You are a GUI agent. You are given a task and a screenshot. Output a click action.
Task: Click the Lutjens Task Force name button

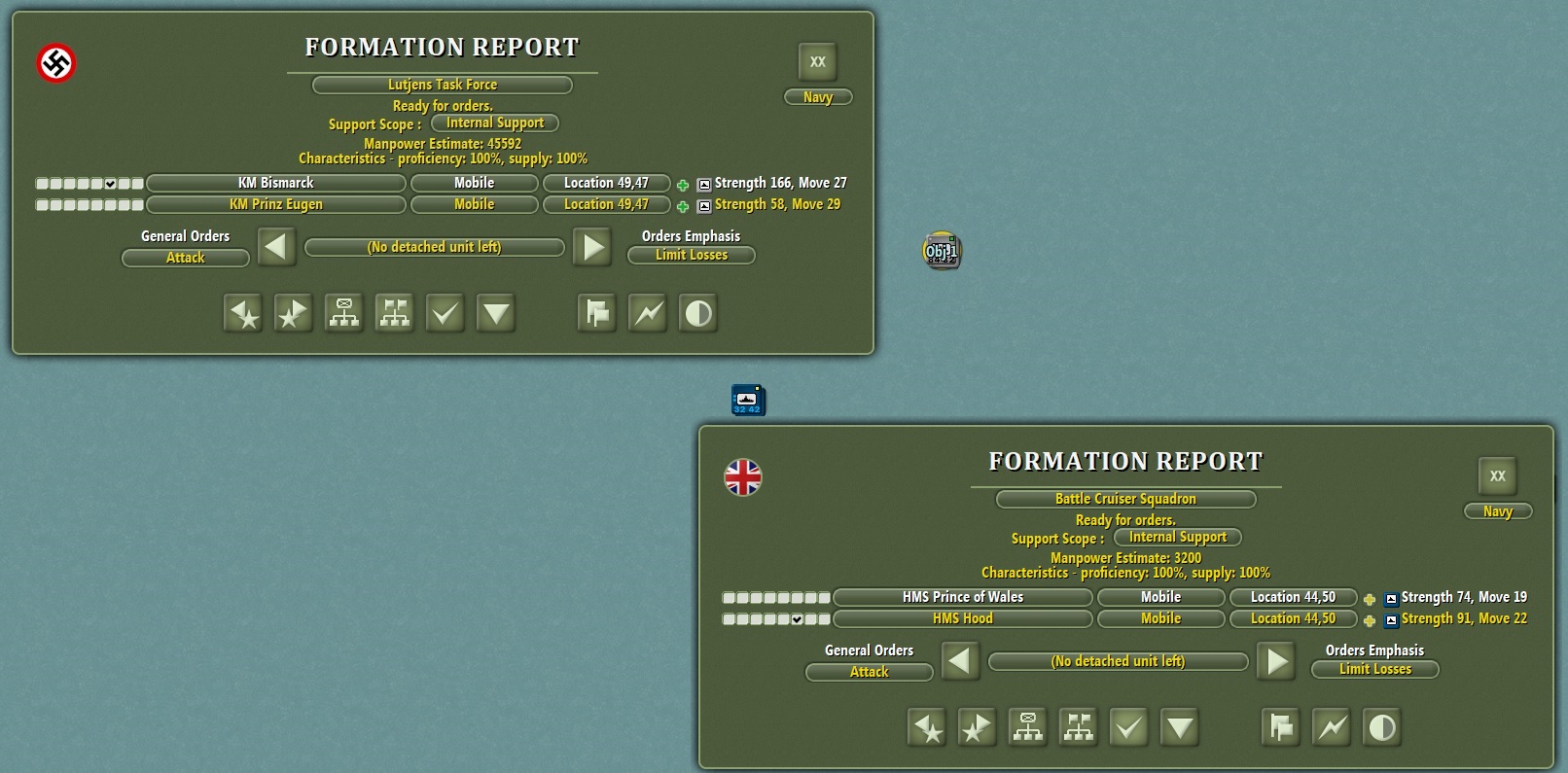[443, 85]
